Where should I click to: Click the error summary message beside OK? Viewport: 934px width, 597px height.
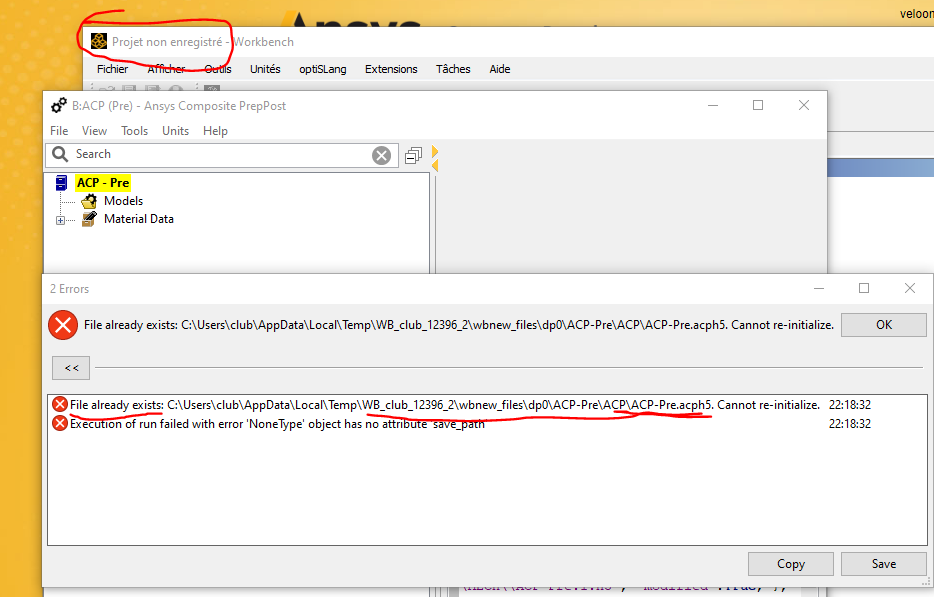click(459, 325)
